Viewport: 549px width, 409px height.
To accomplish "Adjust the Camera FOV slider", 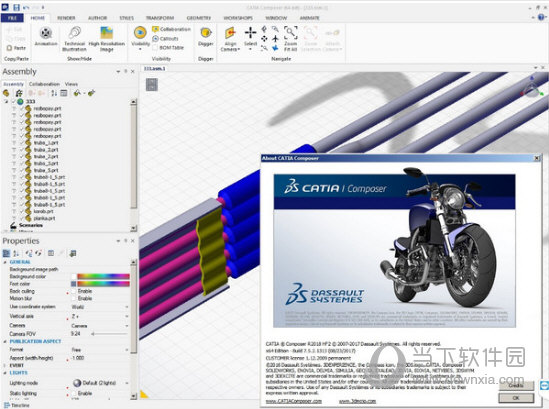I will pyautogui.click(x=109, y=334).
